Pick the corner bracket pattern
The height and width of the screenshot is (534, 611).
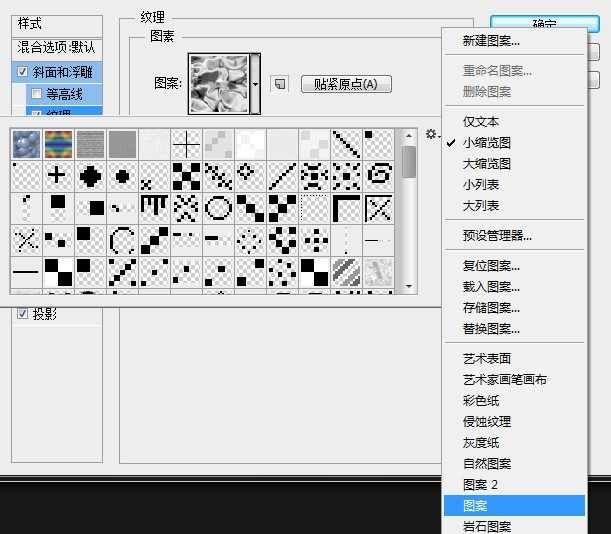point(346,208)
